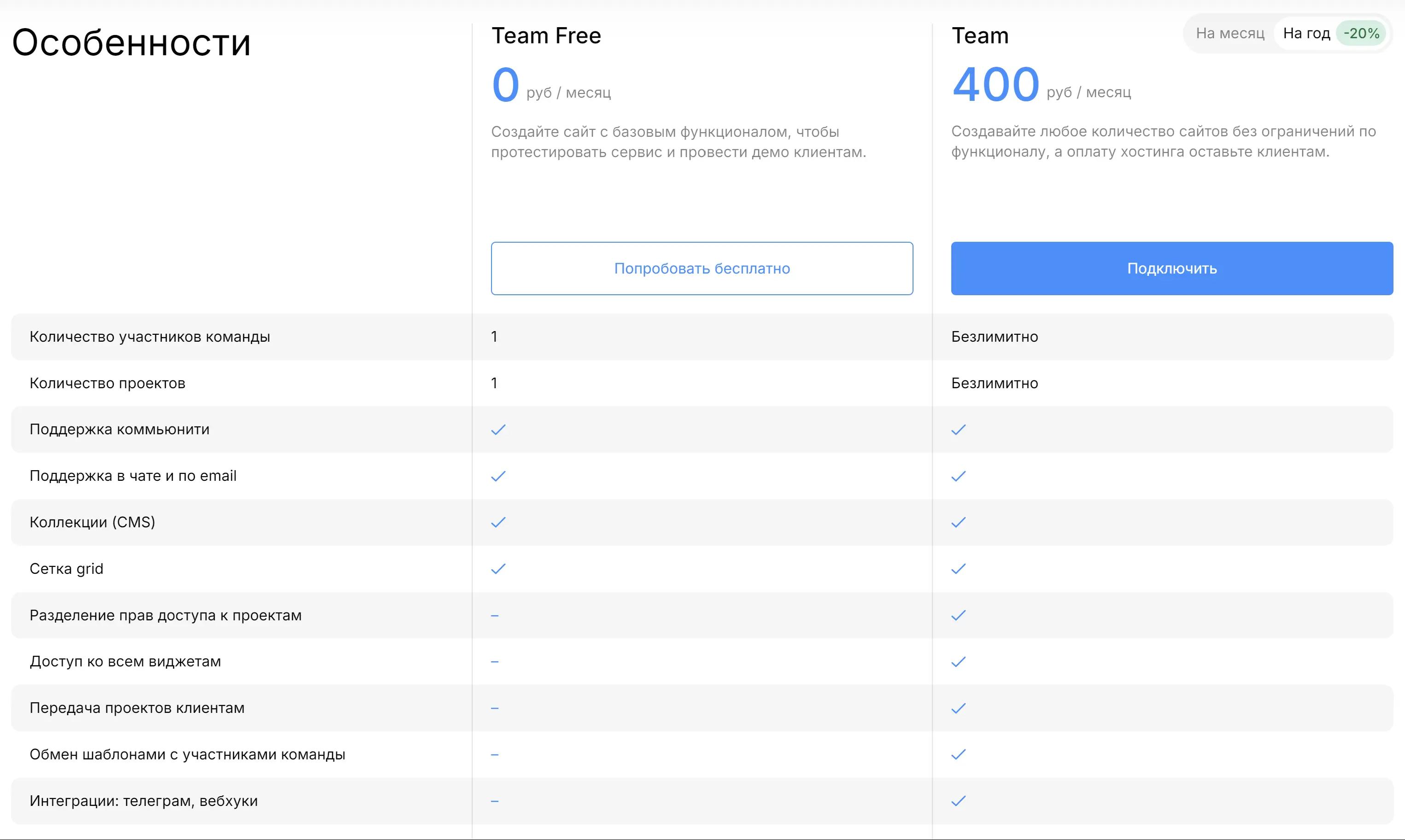Click Безлимитно value for Количество проектов
1405x840 pixels.
point(994,383)
